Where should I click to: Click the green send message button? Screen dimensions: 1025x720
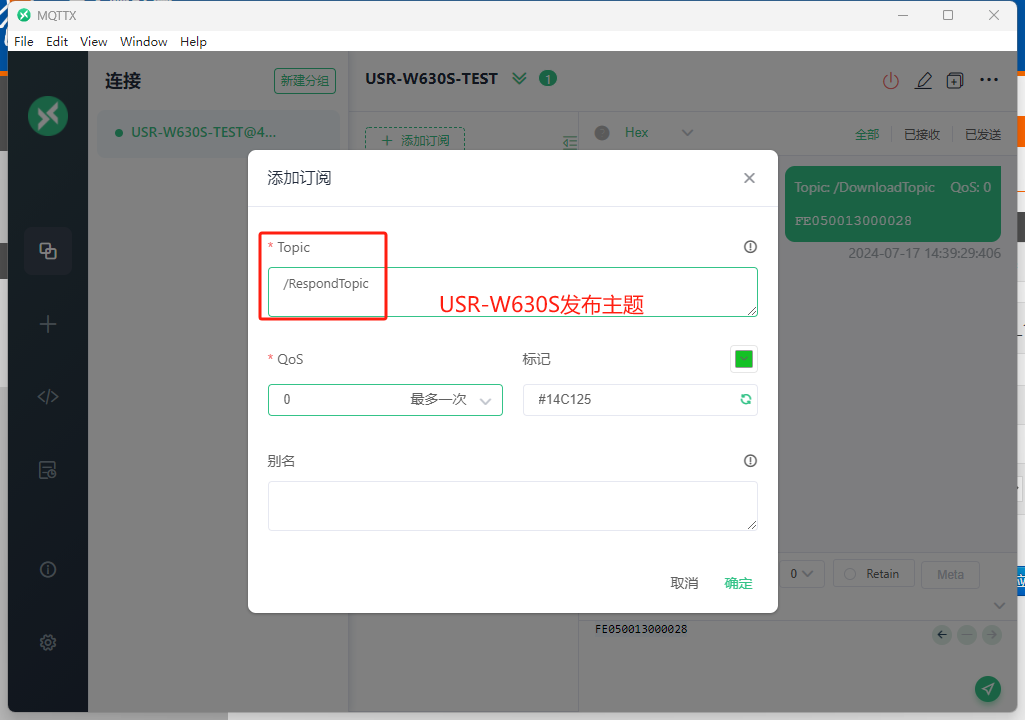pyautogui.click(x=988, y=688)
